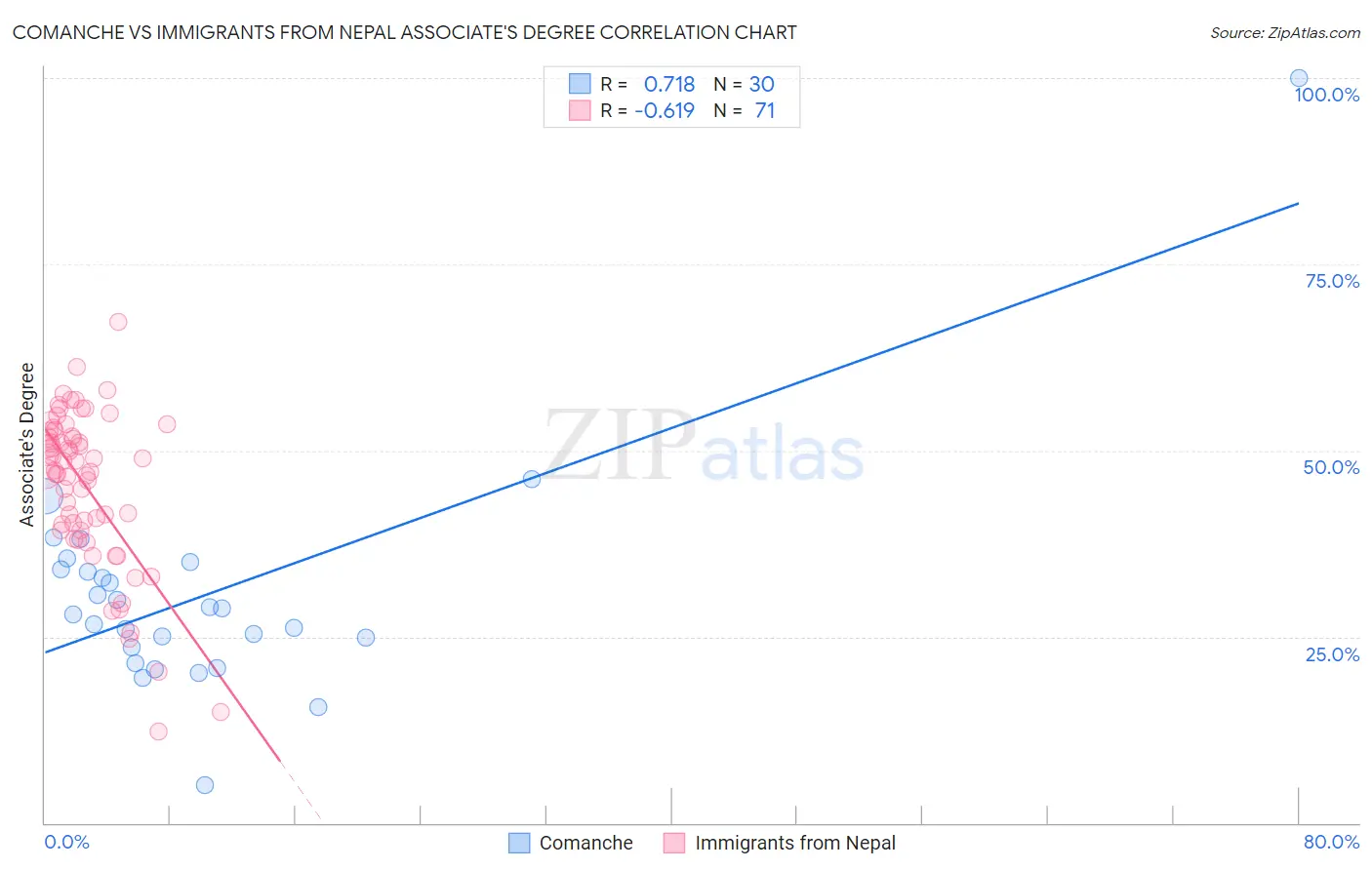Click the Associate's Degree axis label

26,445
